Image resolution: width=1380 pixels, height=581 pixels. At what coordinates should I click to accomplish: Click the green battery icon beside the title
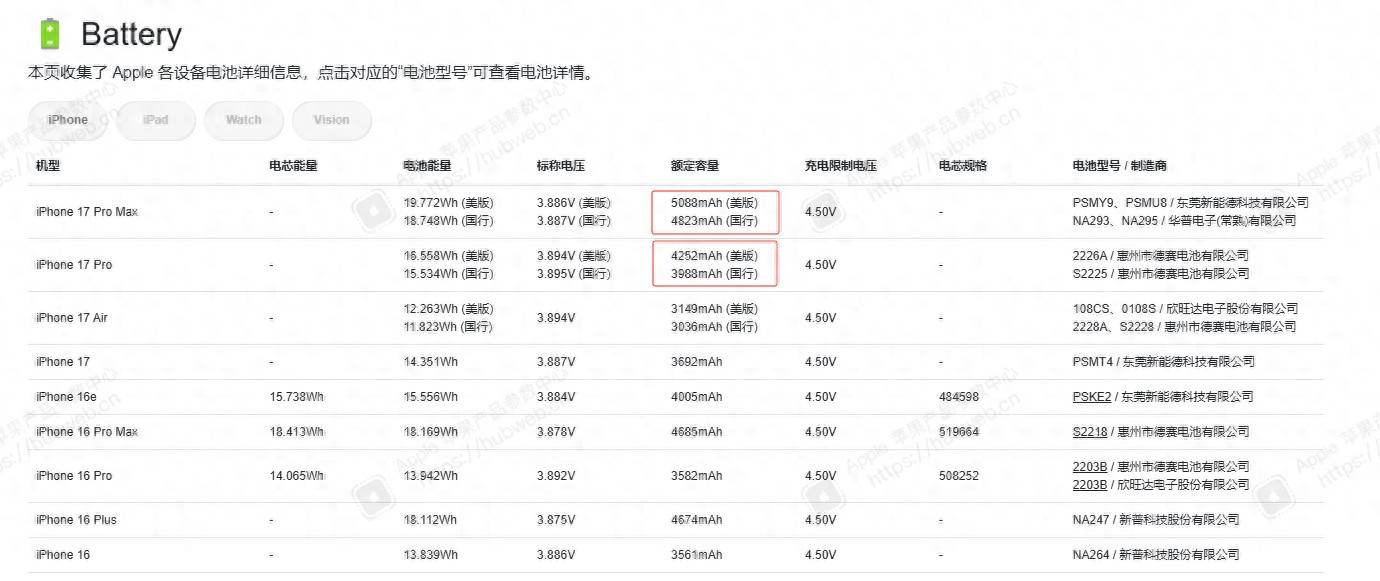[49, 34]
